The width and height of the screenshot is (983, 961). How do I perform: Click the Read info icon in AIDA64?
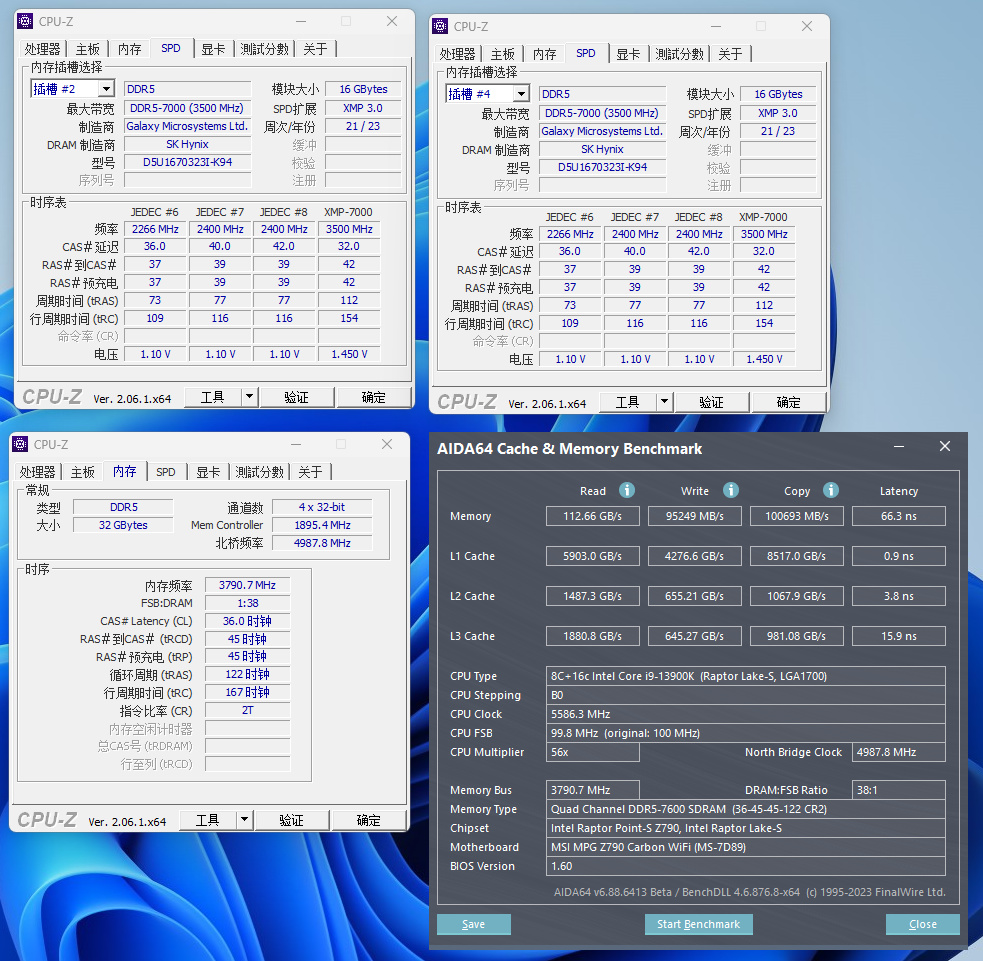click(627, 490)
